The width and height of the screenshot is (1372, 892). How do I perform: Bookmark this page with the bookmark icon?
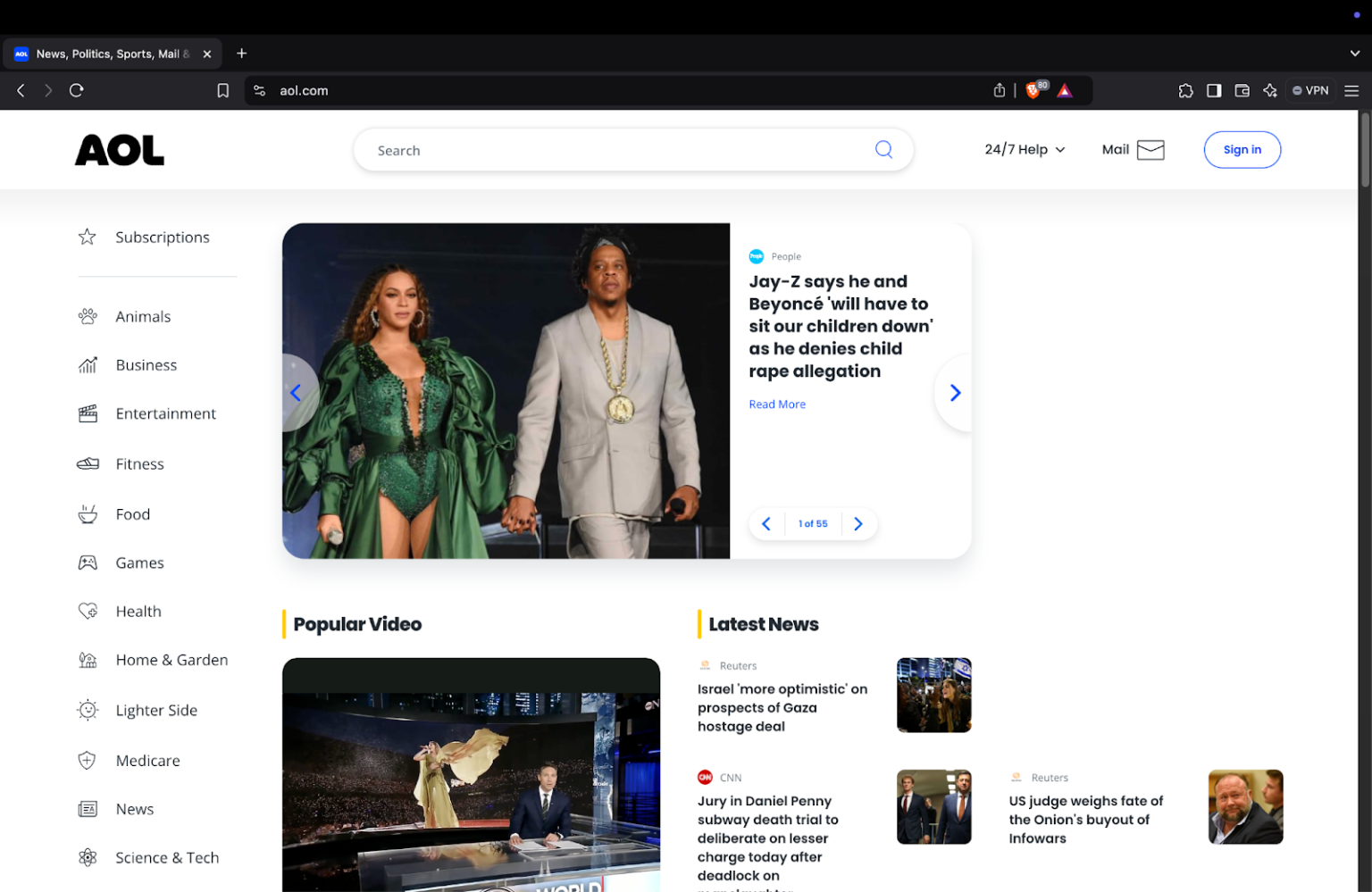click(223, 90)
